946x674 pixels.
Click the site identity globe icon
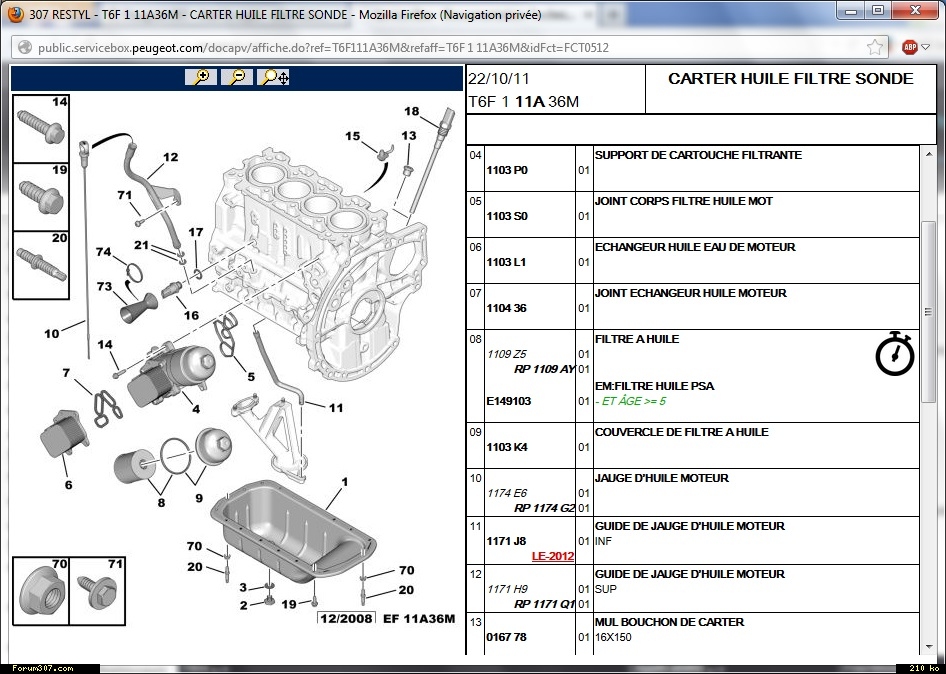(24, 47)
